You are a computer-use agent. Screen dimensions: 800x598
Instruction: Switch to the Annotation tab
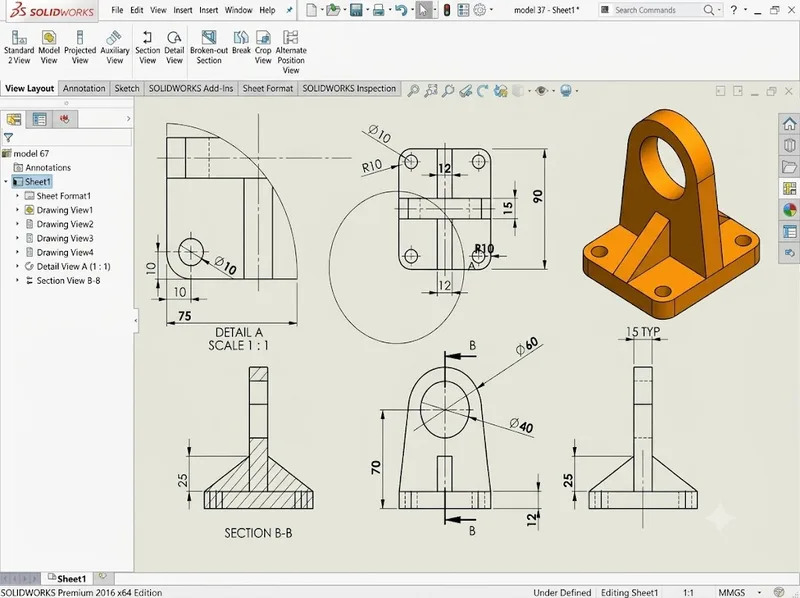[x=84, y=88]
